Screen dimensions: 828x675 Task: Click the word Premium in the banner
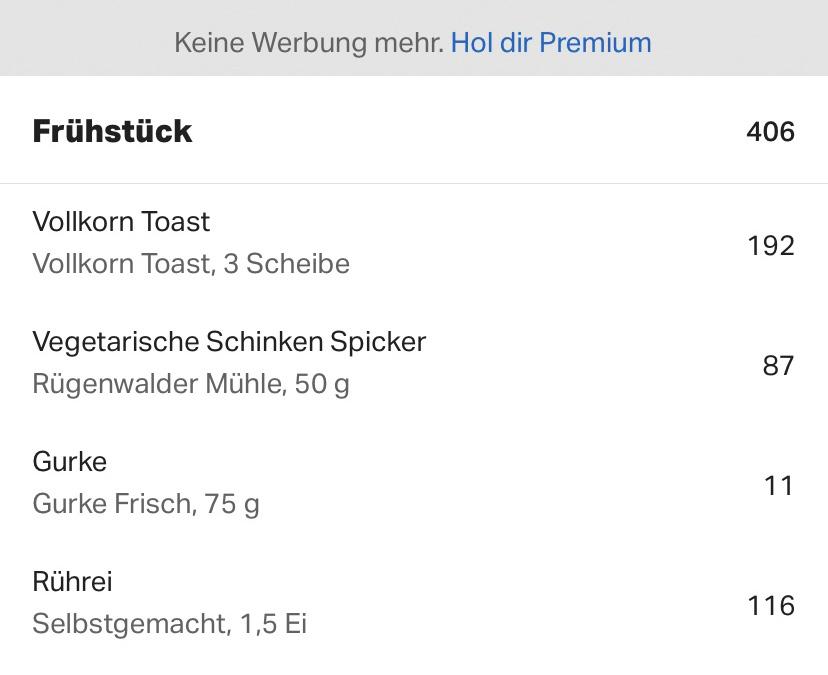595,42
